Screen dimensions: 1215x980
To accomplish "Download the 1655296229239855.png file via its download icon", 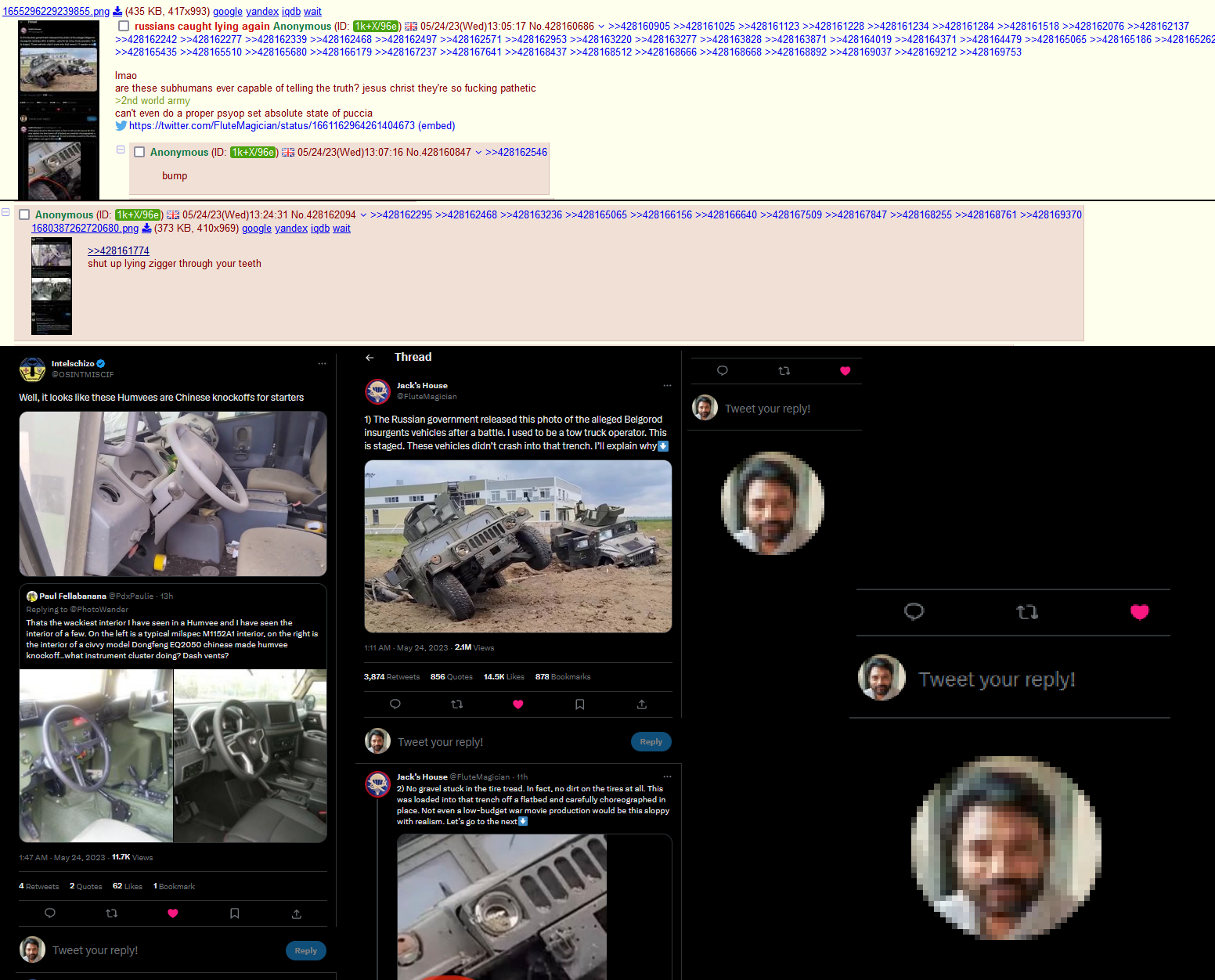I will click(117, 12).
